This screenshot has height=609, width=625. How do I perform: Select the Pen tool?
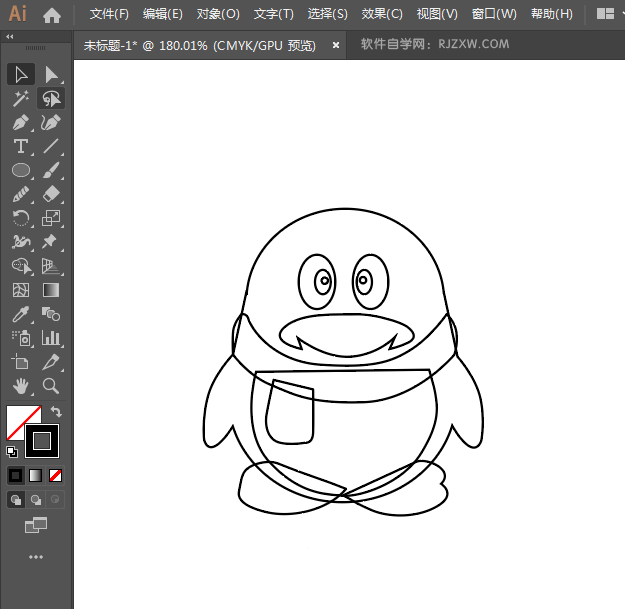click(x=20, y=122)
